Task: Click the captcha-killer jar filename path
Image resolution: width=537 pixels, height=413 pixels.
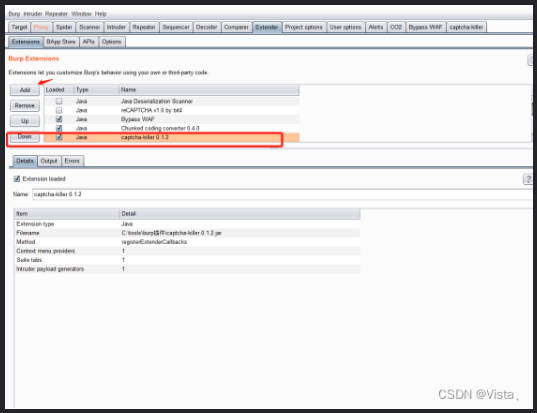Action: tap(171, 233)
